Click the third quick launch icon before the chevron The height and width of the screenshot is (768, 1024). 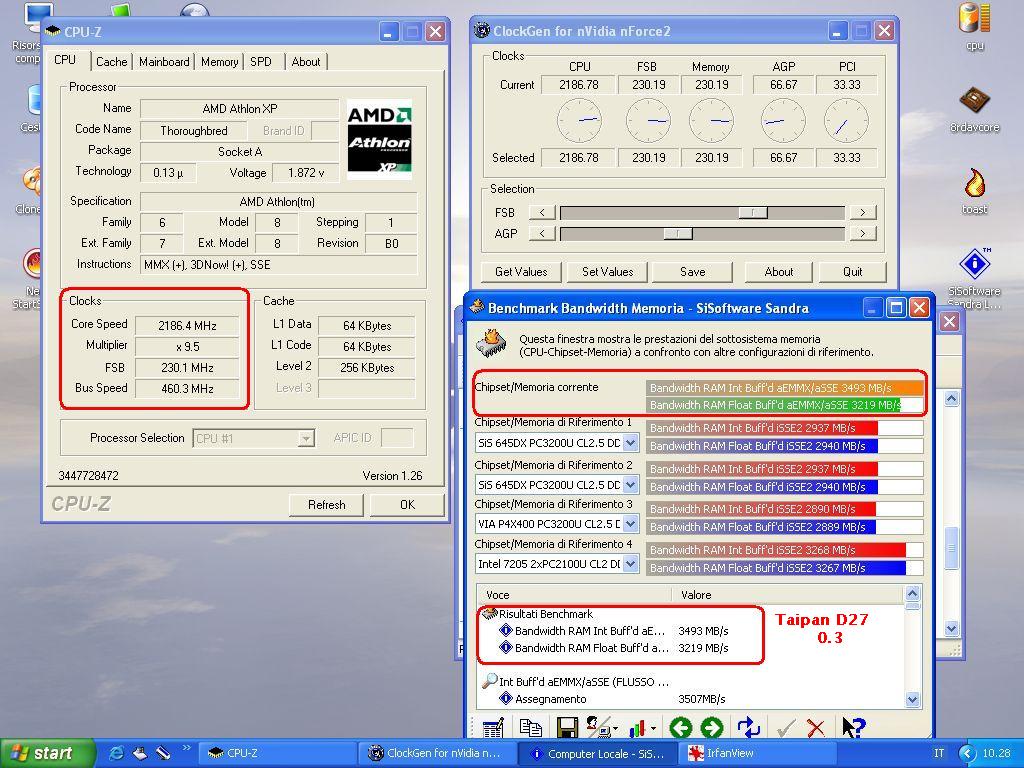click(163, 753)
